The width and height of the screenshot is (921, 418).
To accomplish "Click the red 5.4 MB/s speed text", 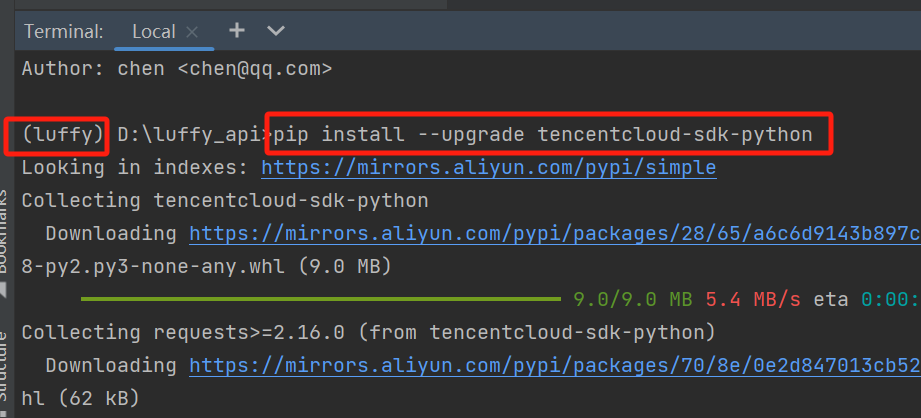I will [x=753, y=300].
